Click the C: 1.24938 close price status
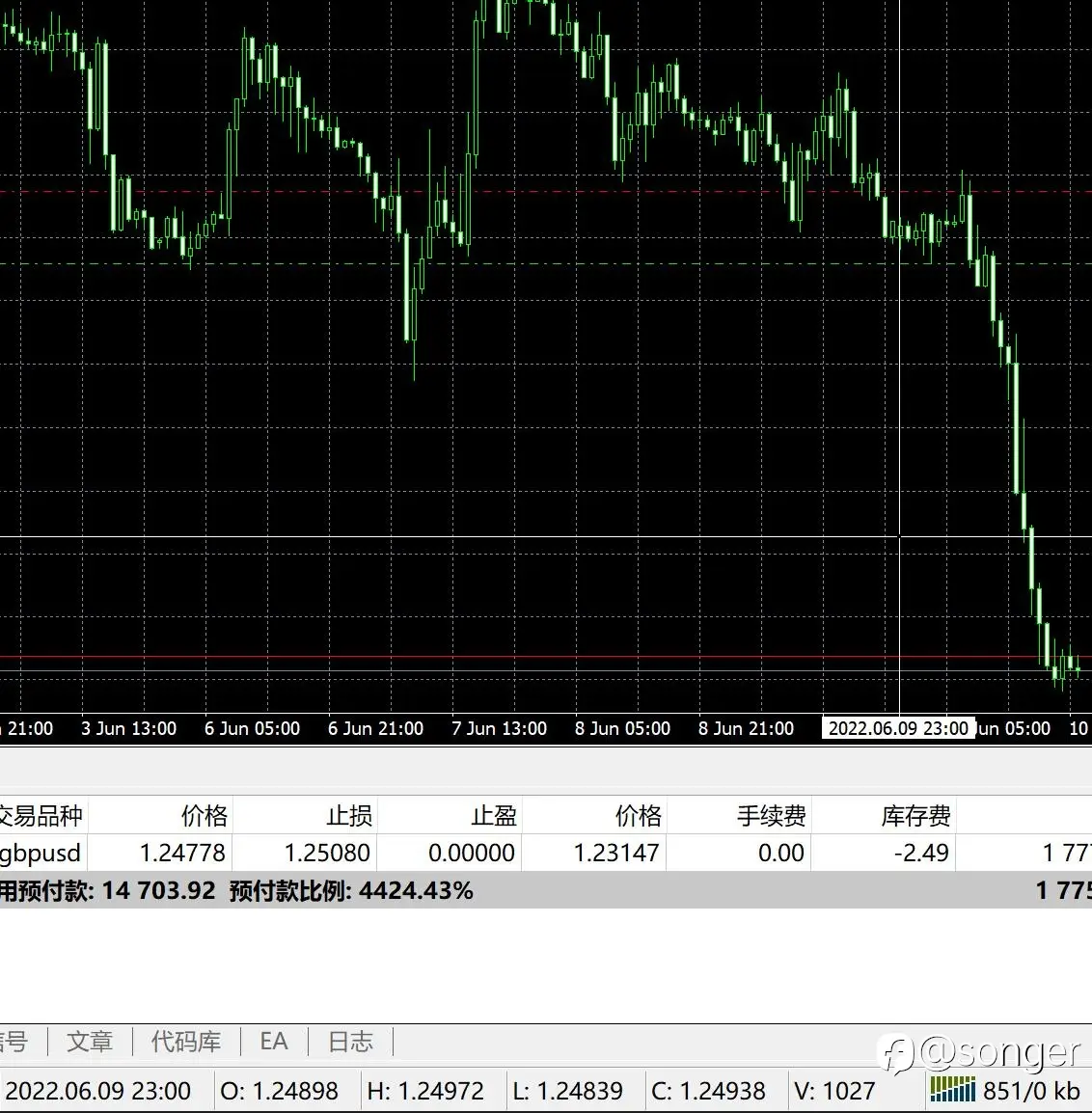 click(709, 1090)
